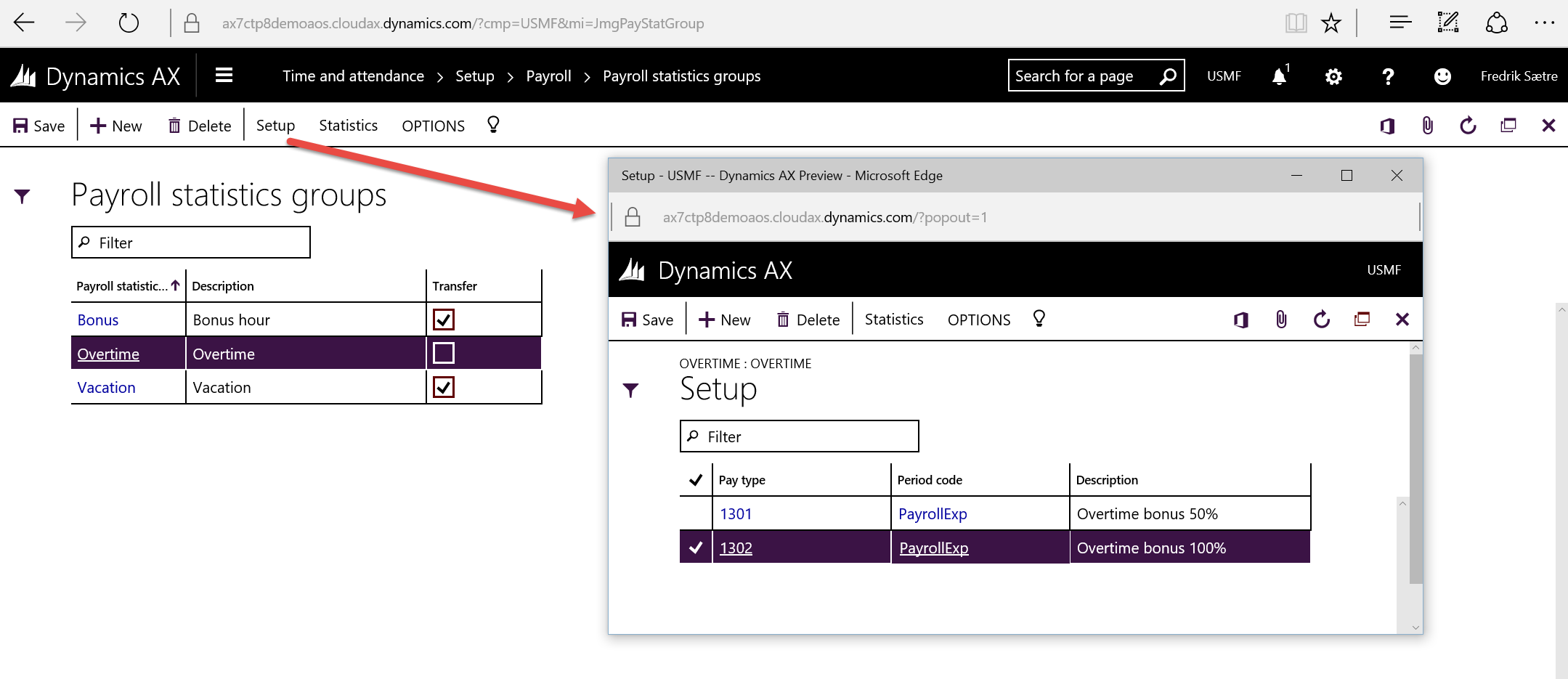Screen dimensions: 1568x679
Task: Open the hamburger navigation menu
Action: pos(224,76)
